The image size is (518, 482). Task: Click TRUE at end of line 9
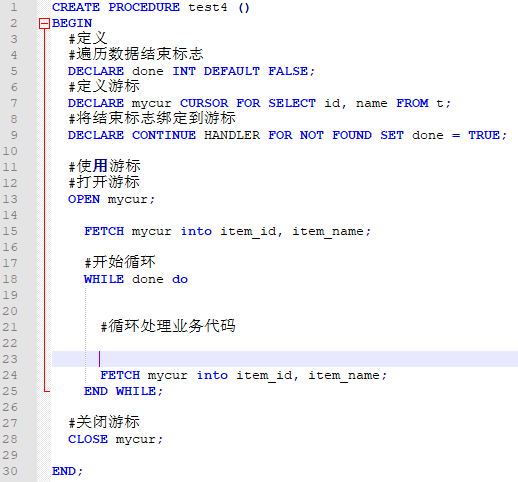[x=484, y=135]
